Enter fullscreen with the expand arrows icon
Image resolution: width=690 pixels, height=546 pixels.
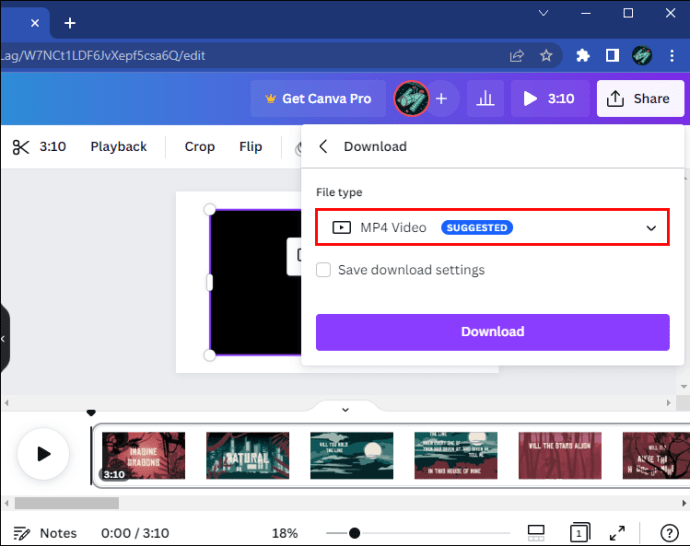click(617, 533)
